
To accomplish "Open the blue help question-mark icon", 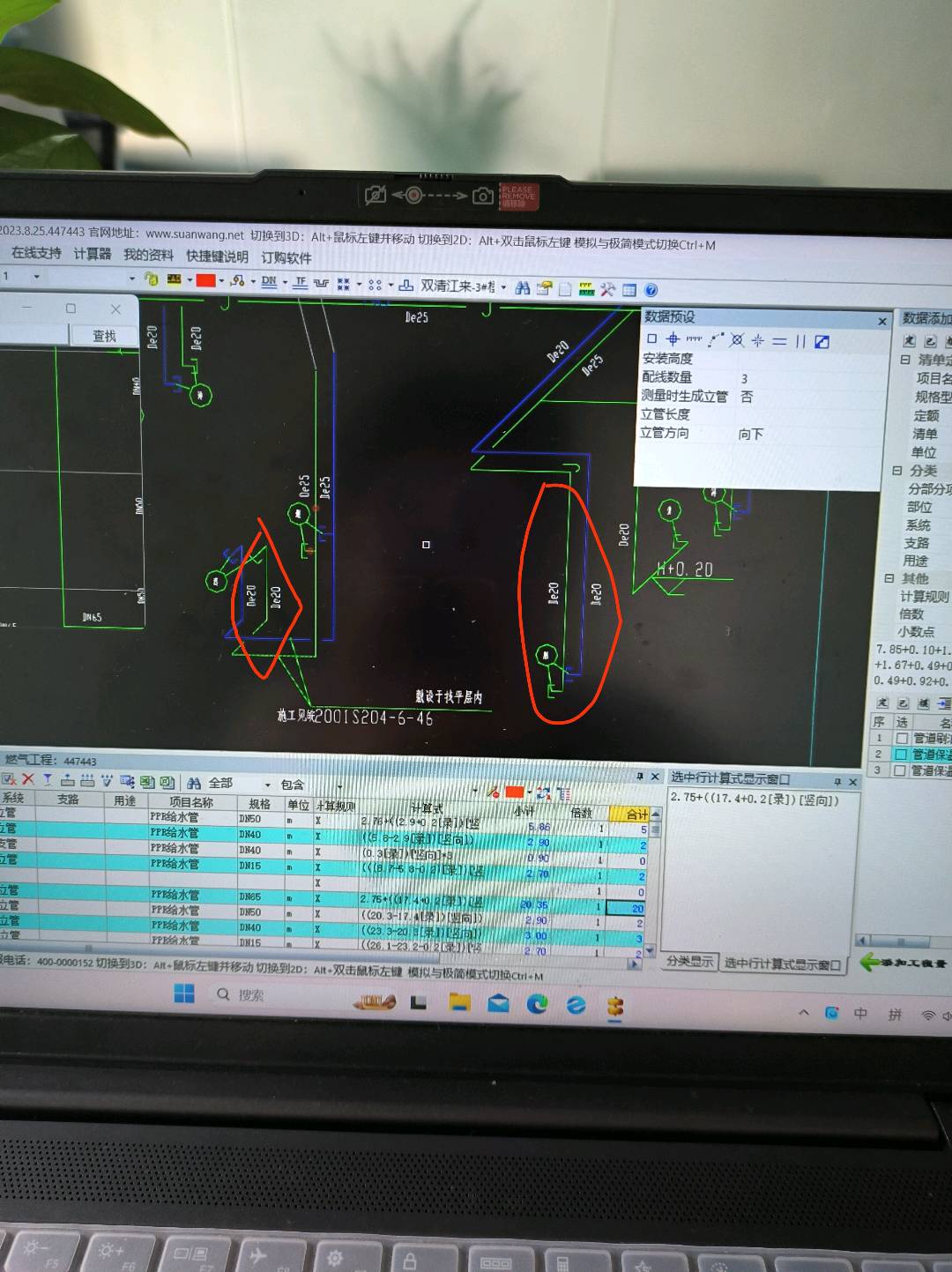I will pos(651,290).
